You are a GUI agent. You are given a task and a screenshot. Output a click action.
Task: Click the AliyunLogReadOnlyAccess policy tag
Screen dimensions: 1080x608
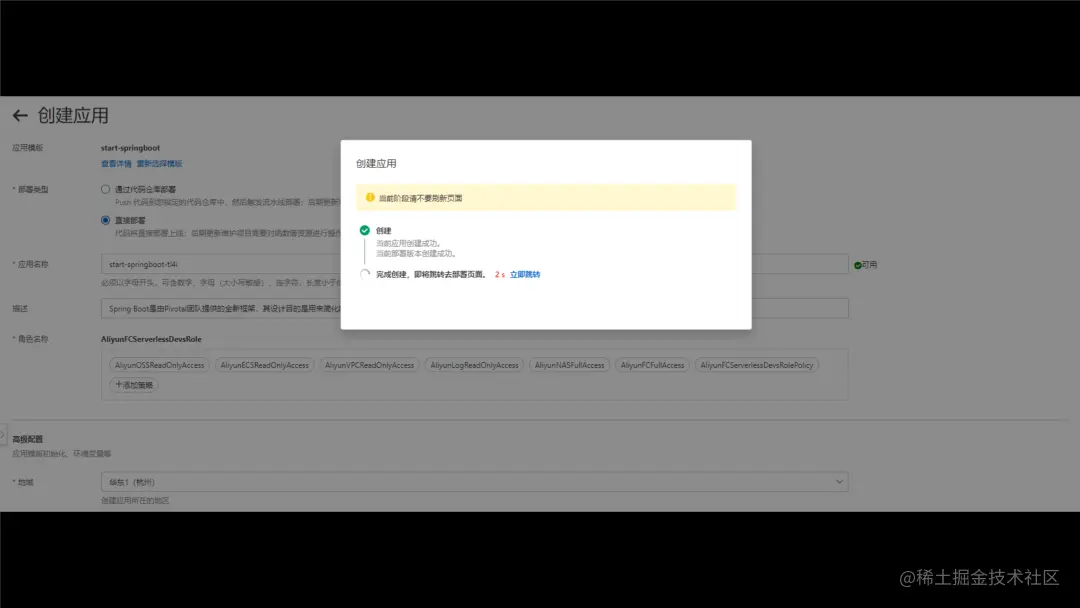(474, 365)
